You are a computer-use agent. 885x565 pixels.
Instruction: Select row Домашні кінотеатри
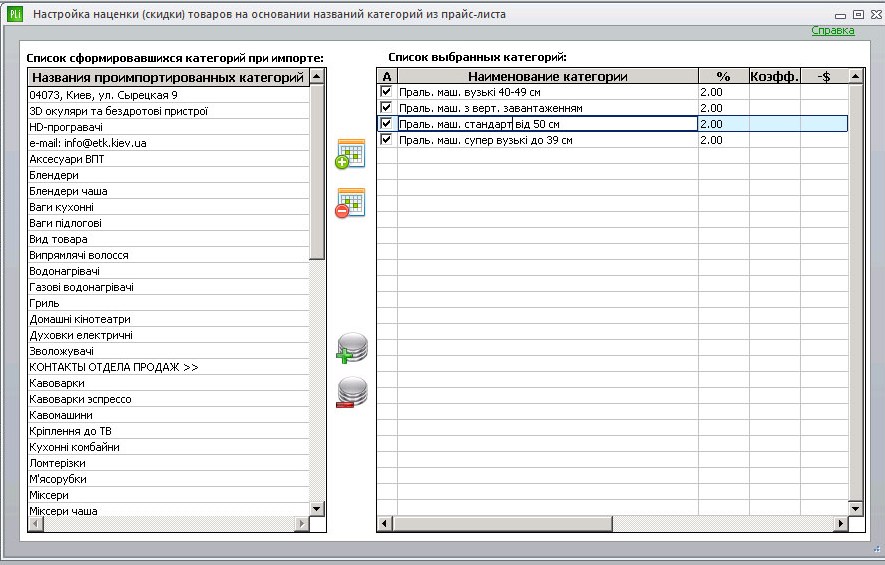click(x=168, y=319)
